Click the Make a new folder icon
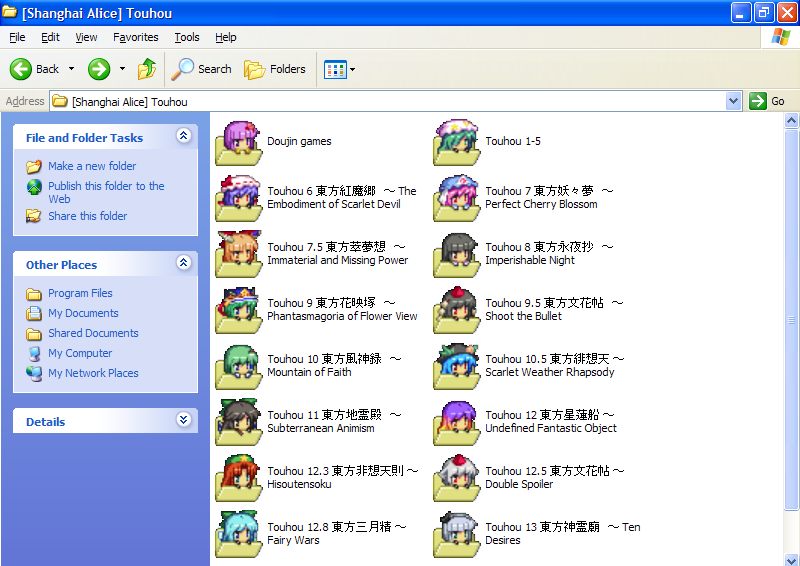Viewport: 800px width, 566px height. click(34, 166)
